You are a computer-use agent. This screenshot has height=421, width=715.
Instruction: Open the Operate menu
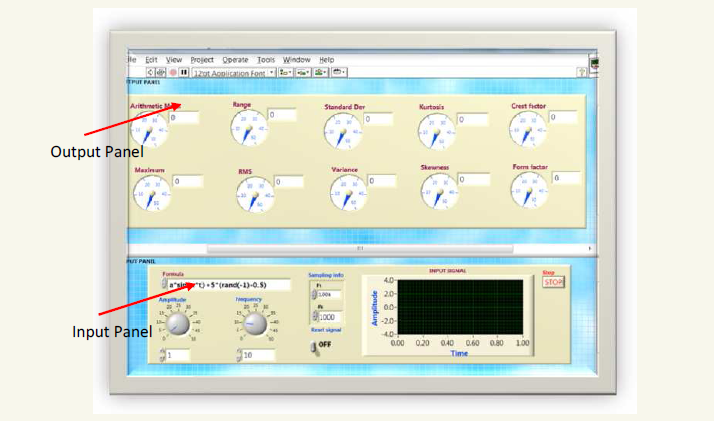[x=235, y=60]
